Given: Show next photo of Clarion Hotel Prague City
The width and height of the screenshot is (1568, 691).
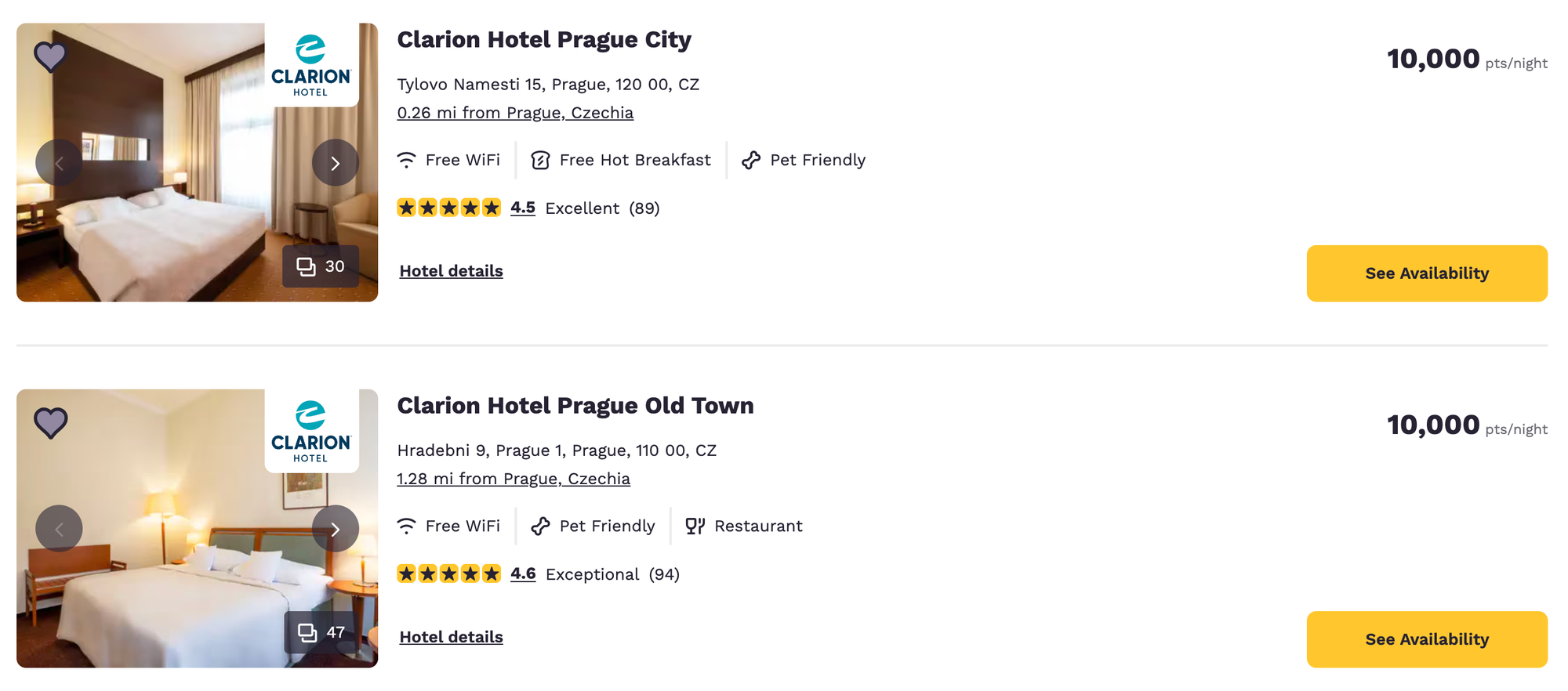Looking at the screenshot, I should (x=336, y=163).
